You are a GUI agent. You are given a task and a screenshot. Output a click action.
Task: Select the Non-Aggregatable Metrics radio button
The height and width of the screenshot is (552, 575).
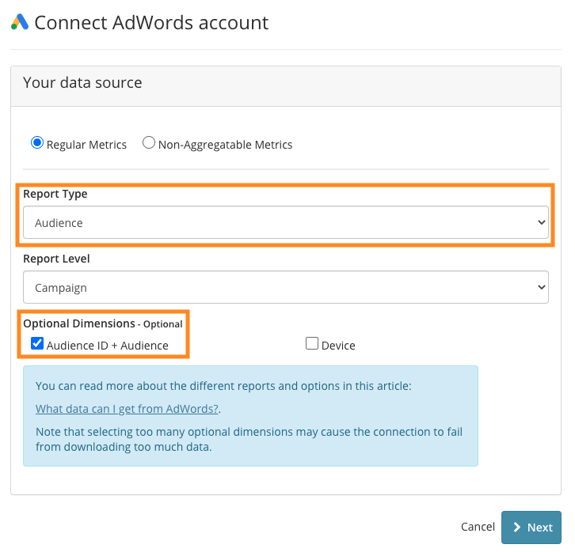[149, 143]
